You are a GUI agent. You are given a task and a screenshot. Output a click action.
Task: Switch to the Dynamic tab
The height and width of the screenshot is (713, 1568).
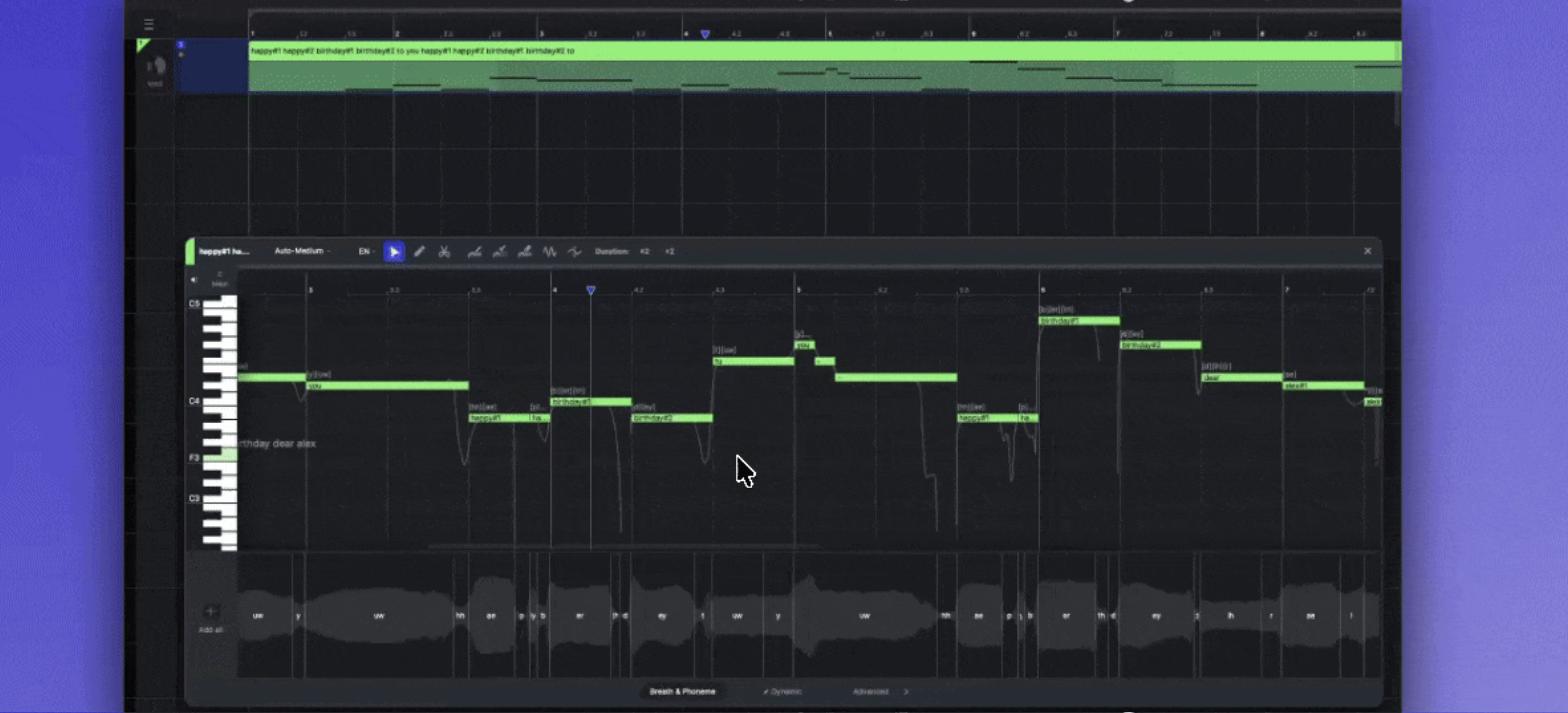click(783, 691)
